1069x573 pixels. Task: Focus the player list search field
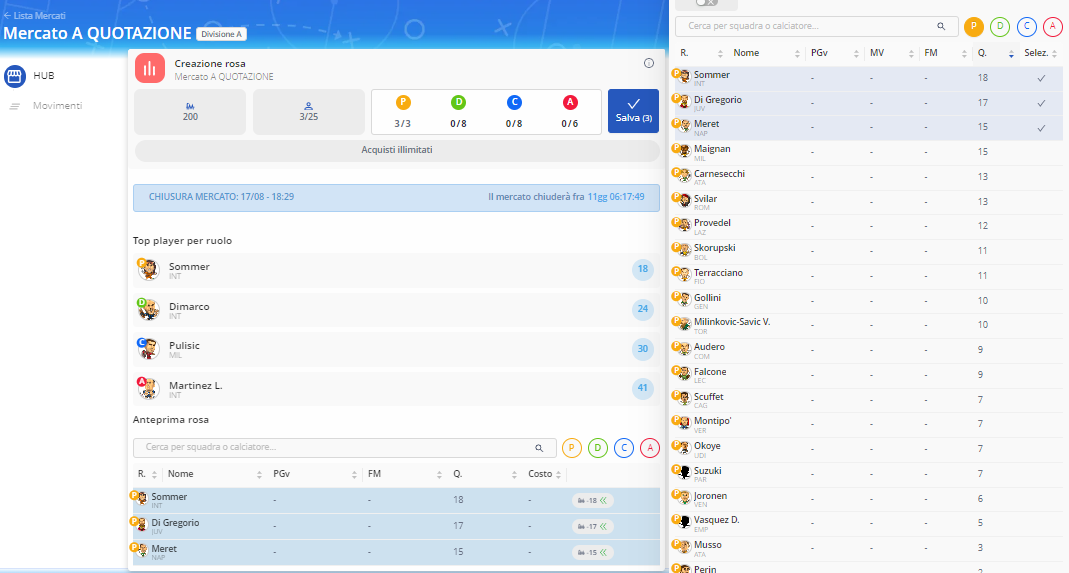point(817,27)
